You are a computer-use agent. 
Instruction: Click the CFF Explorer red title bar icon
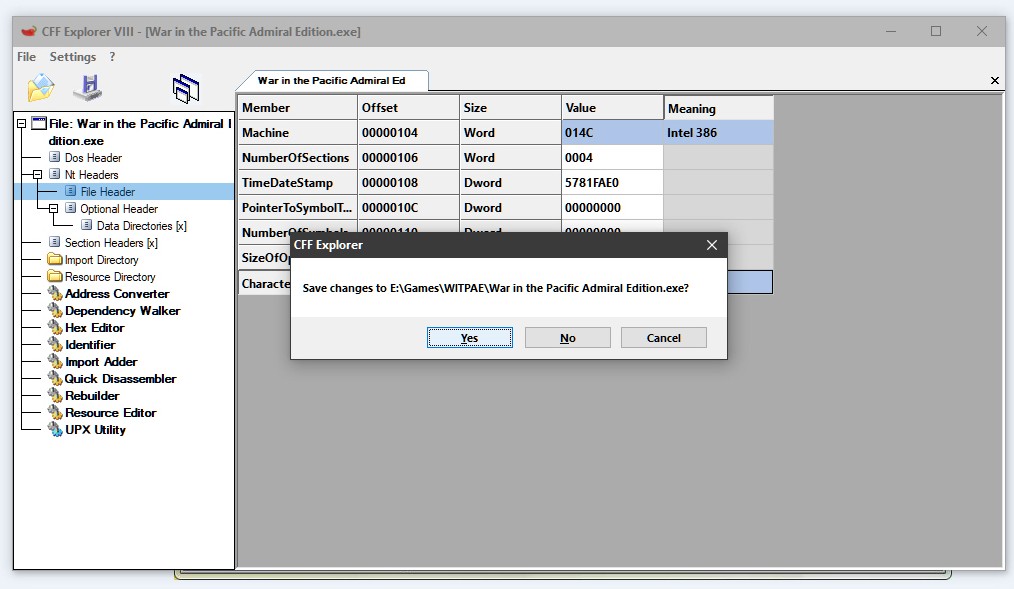(x=28, y=31)
